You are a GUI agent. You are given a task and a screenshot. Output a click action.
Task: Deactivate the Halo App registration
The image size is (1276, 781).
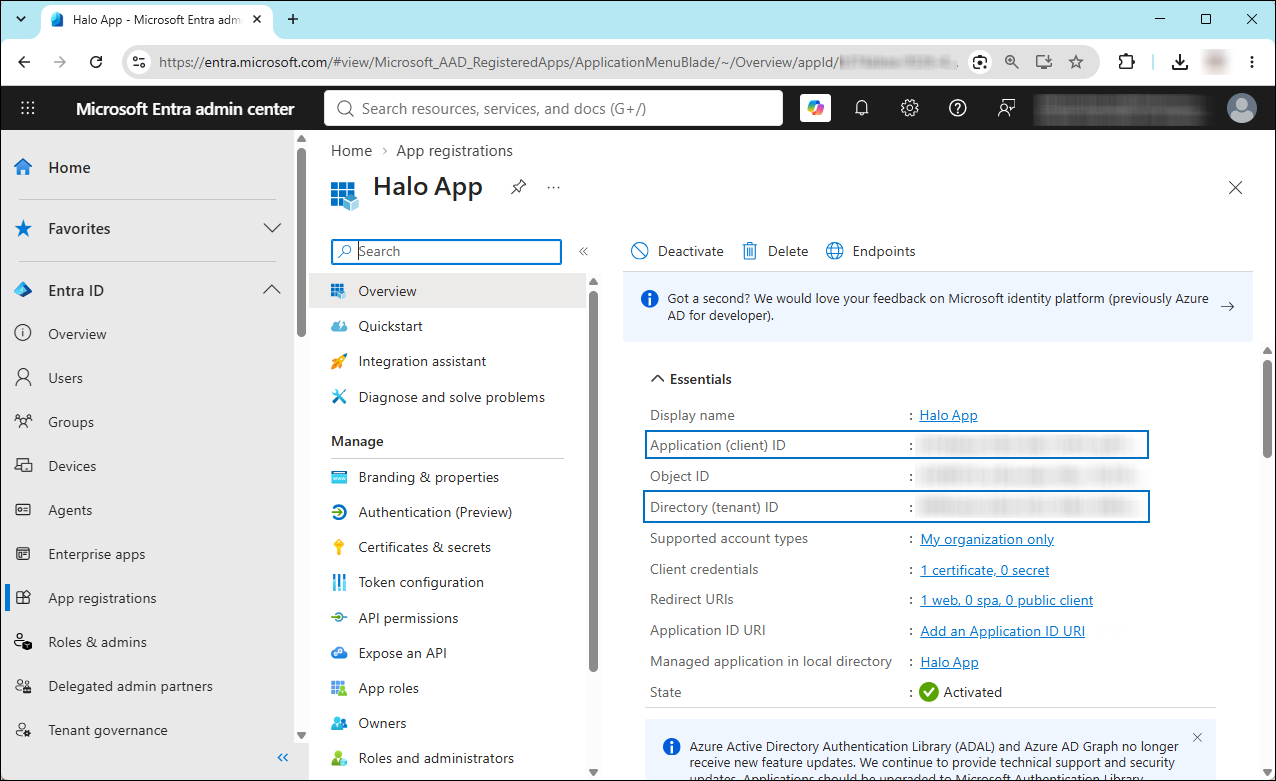[677, 251]
